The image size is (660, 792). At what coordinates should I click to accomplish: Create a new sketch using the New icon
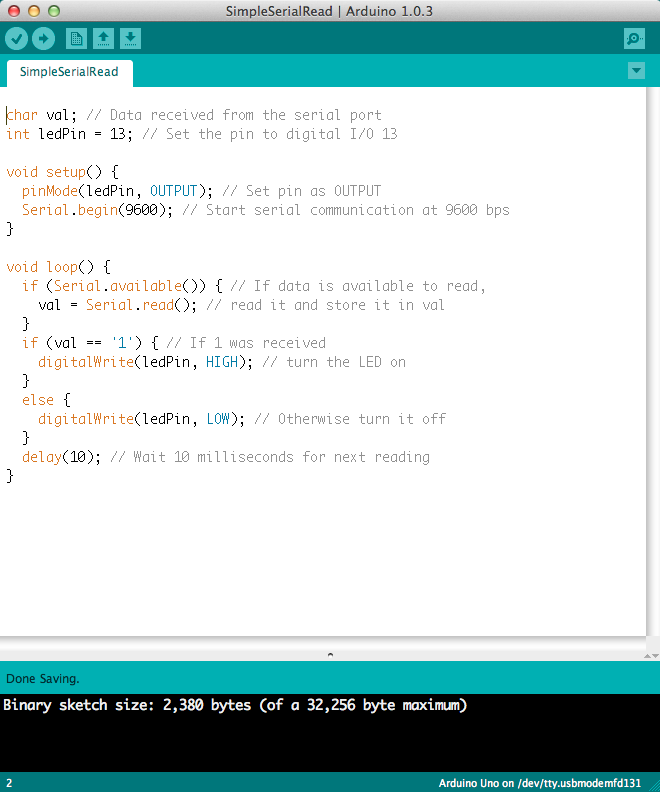click(76, 39)
